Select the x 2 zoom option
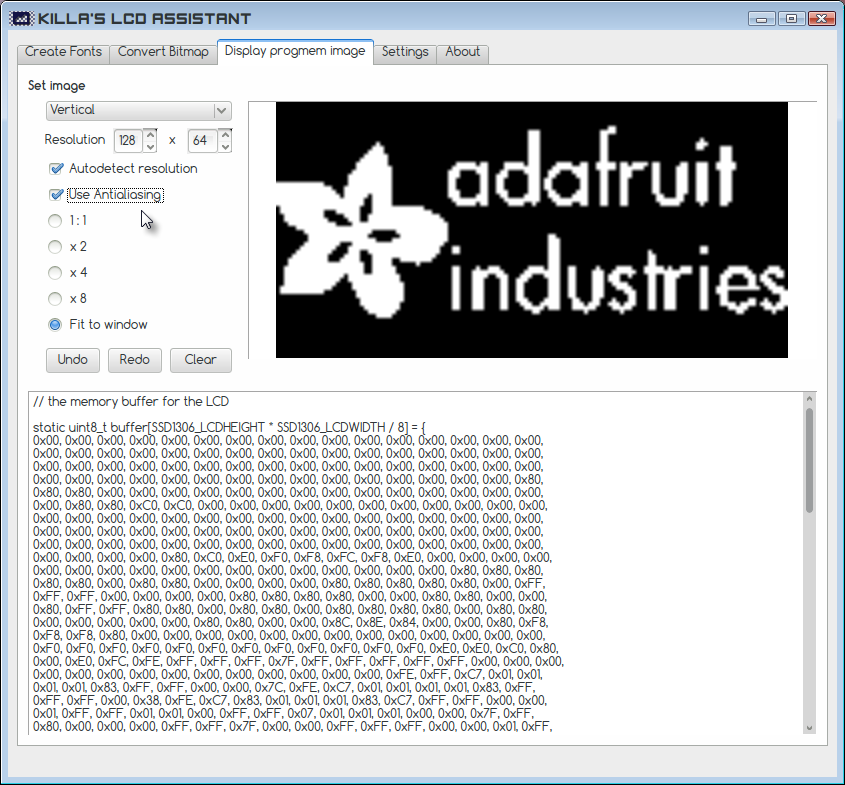845x785 pixels. tap(55, 247)
